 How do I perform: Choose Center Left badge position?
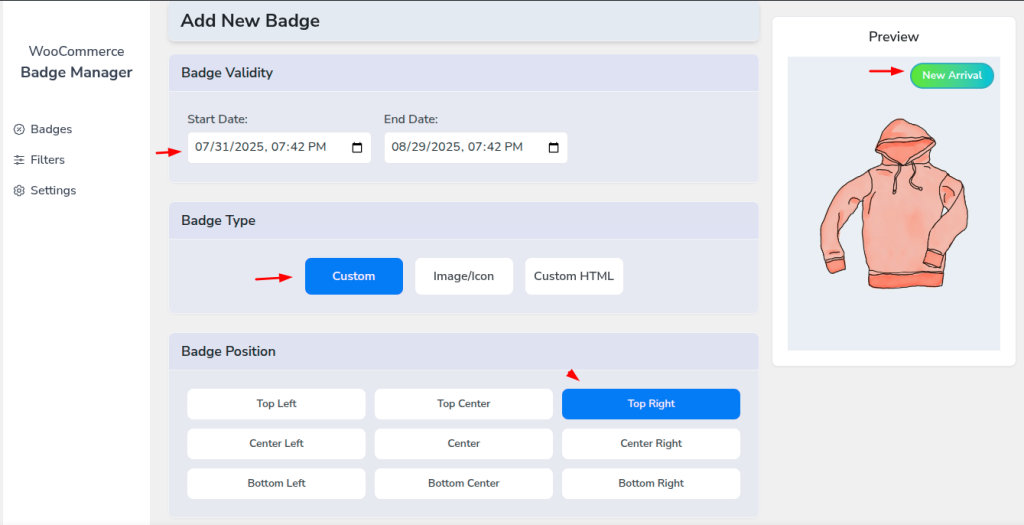(x=276, y=444)
